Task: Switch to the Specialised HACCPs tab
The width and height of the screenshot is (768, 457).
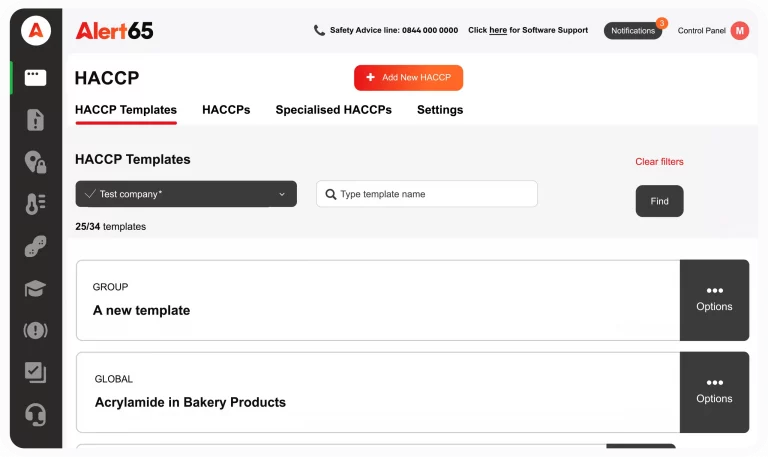Action: click(x=333, y=110)
